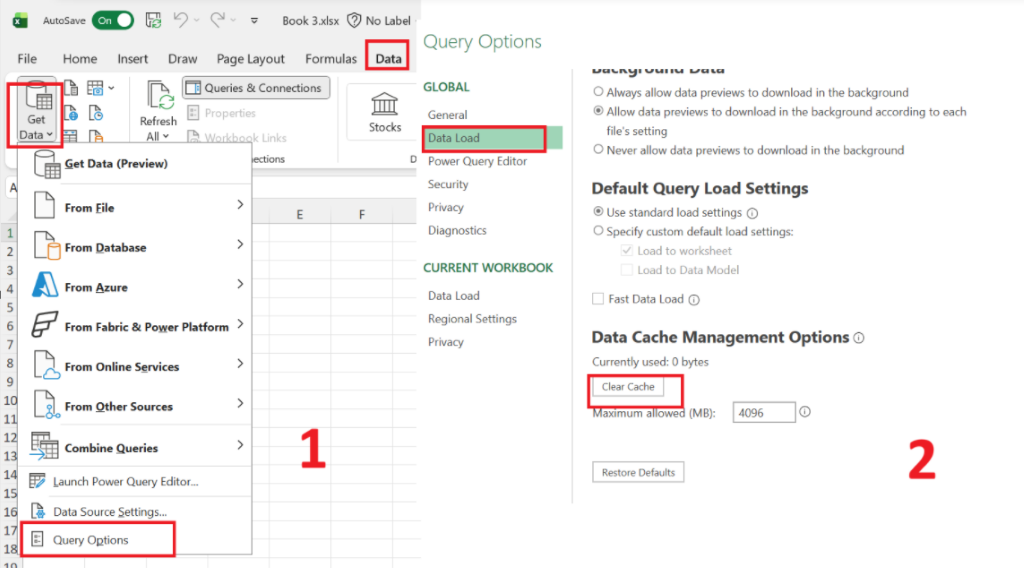The image size is (1024, 568).
Task: Select Use standard load settings radio
Action: point(598,212)
